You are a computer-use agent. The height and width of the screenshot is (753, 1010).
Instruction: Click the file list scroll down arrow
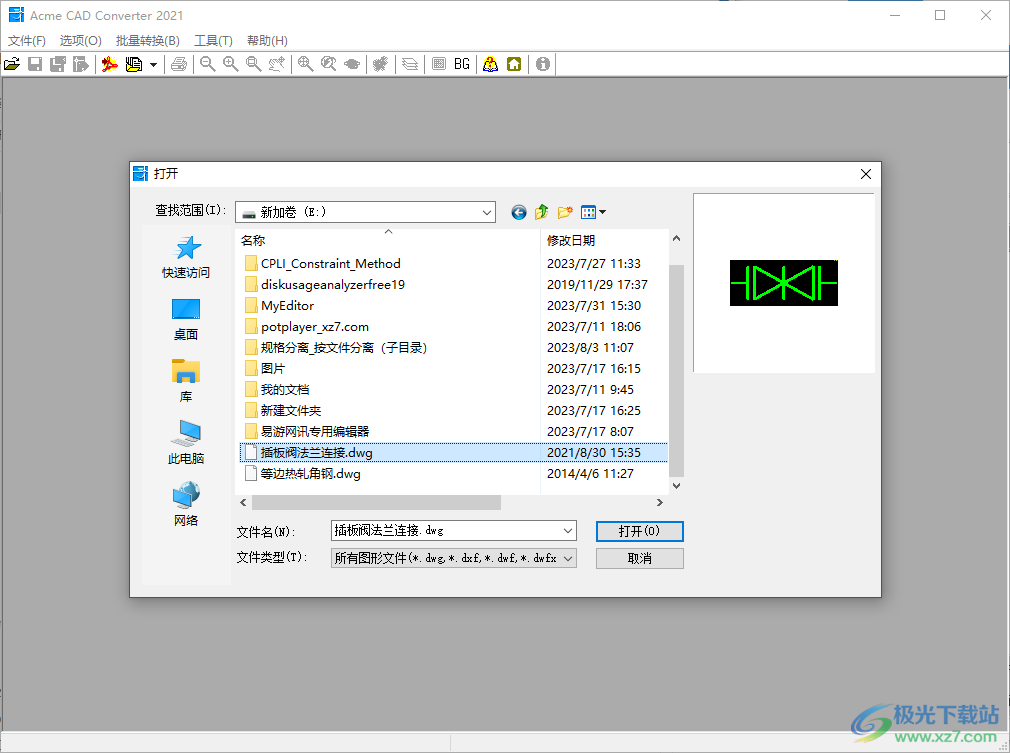point(676,486)
